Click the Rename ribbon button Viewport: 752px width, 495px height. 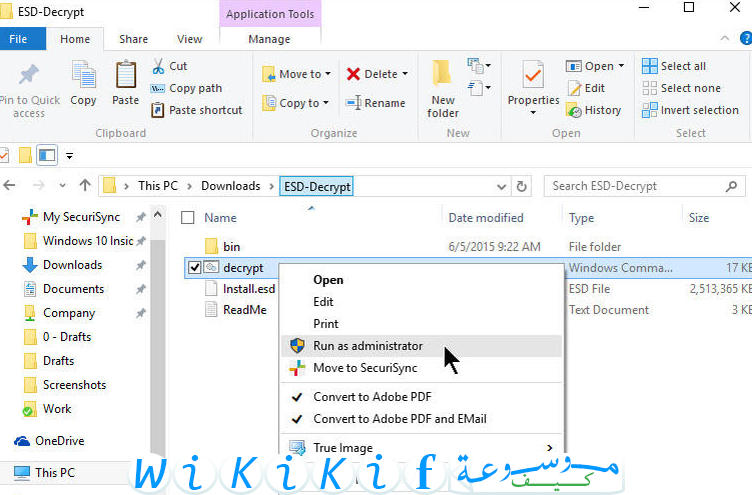376,103
